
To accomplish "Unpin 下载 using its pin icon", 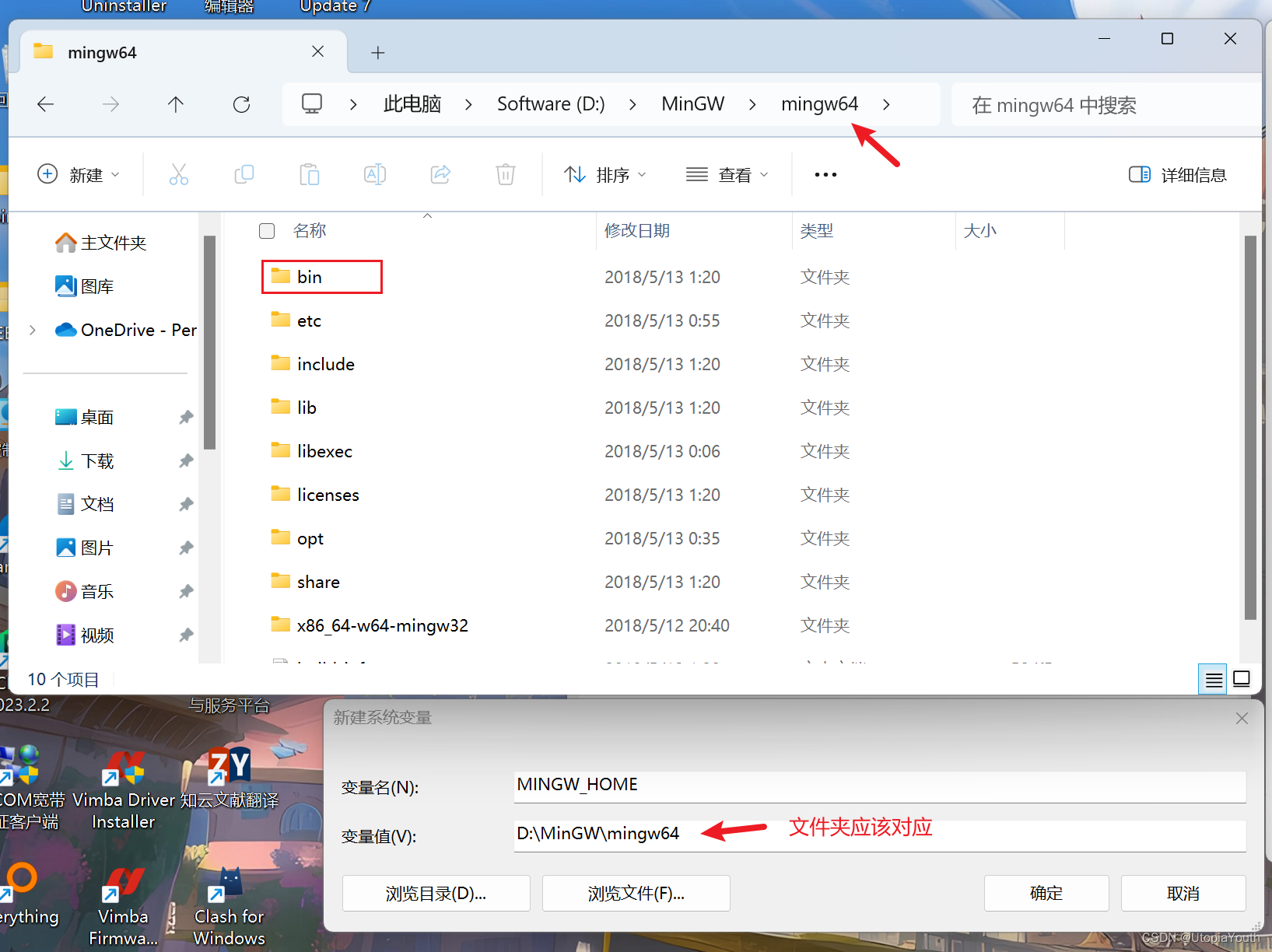I will [x=186, y=461].
